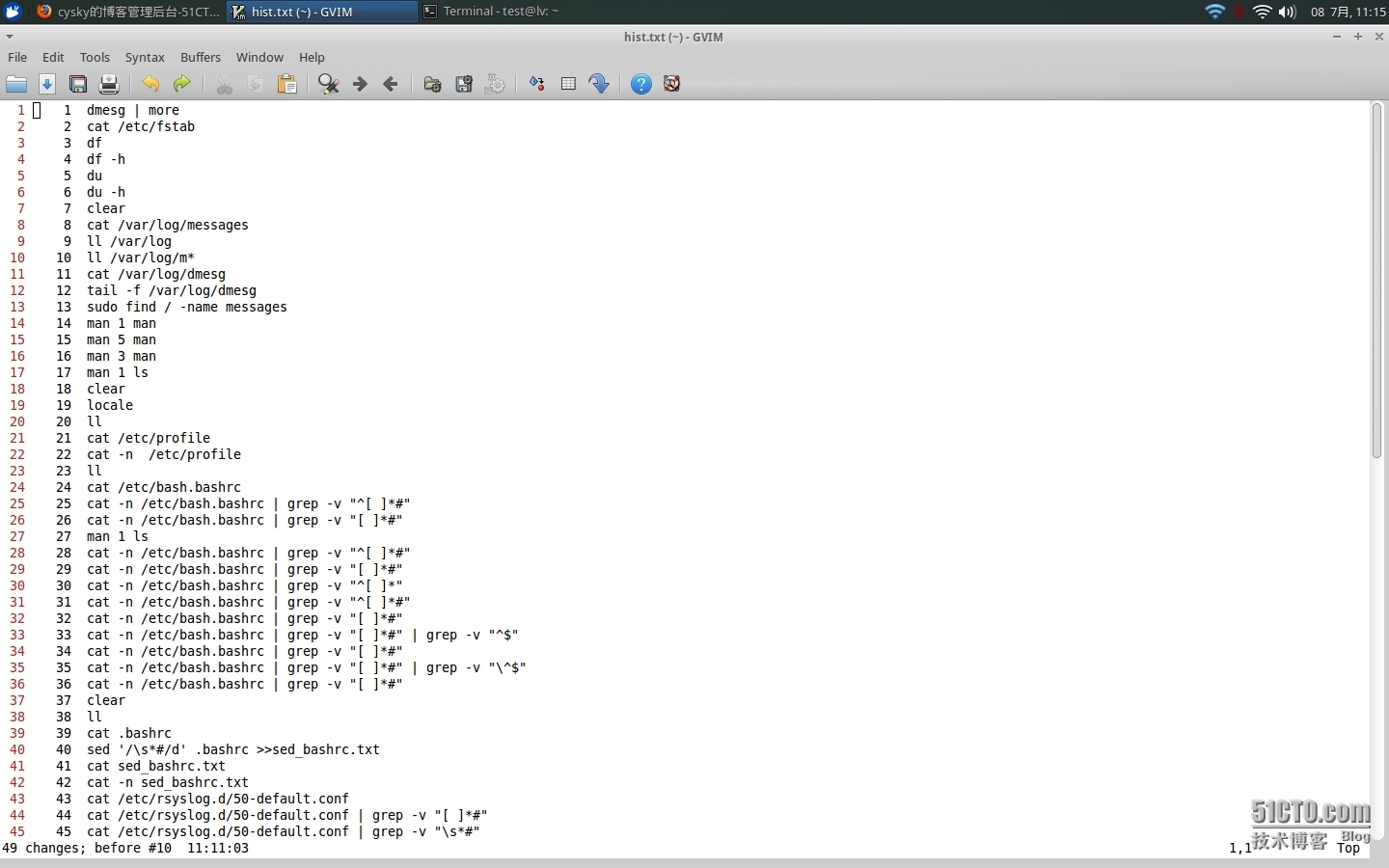Run Vim script gears icon
Image resolution: width=1389 pixels, height=868 pixels.
(495, 84)
